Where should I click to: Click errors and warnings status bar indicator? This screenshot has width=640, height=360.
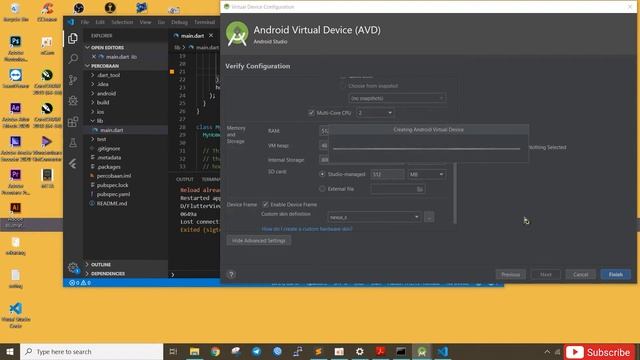pos(80,282)
